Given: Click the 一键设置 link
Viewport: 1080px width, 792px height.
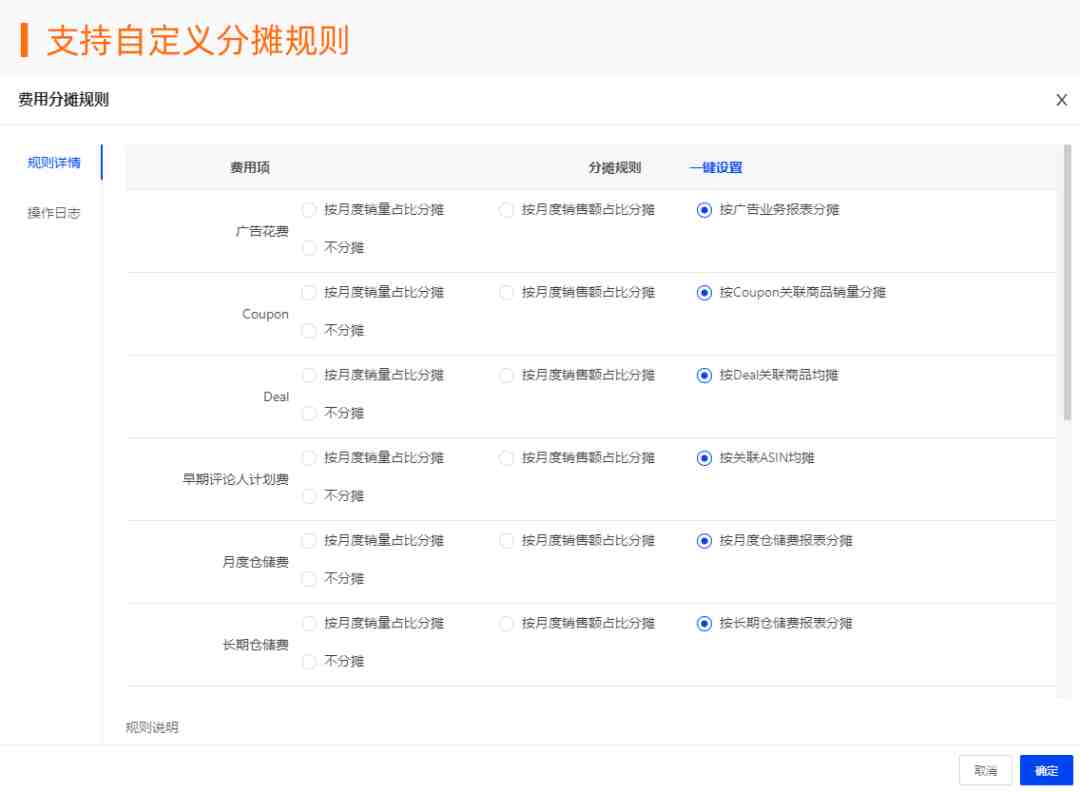Looking at the screenshot, I should 716,167.
